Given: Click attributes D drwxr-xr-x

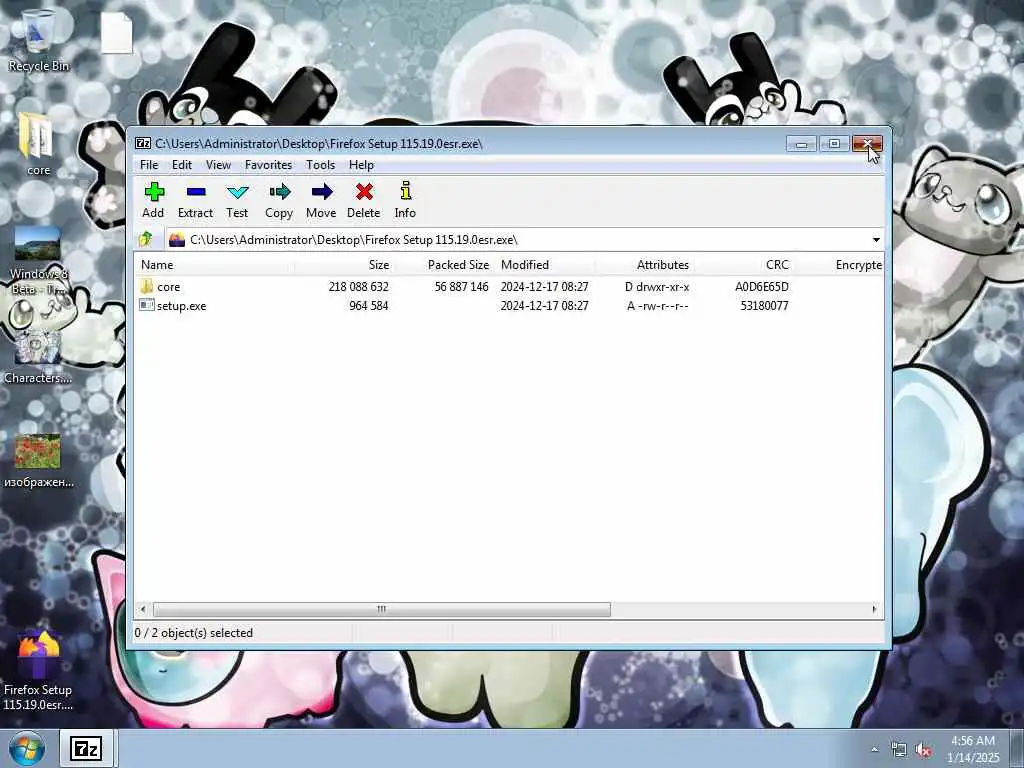Looking at the screenshot, I should tap(657, 287).
